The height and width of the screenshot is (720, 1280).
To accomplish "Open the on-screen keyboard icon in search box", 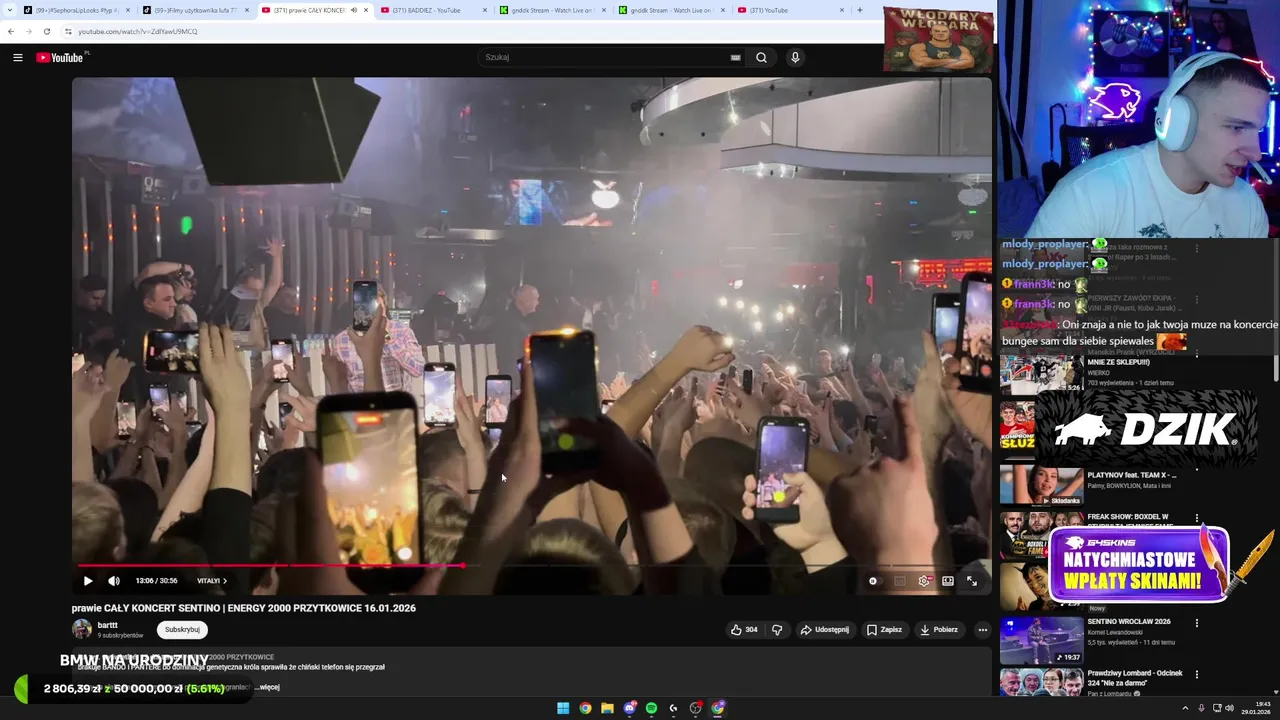I will tap(735, 57).
